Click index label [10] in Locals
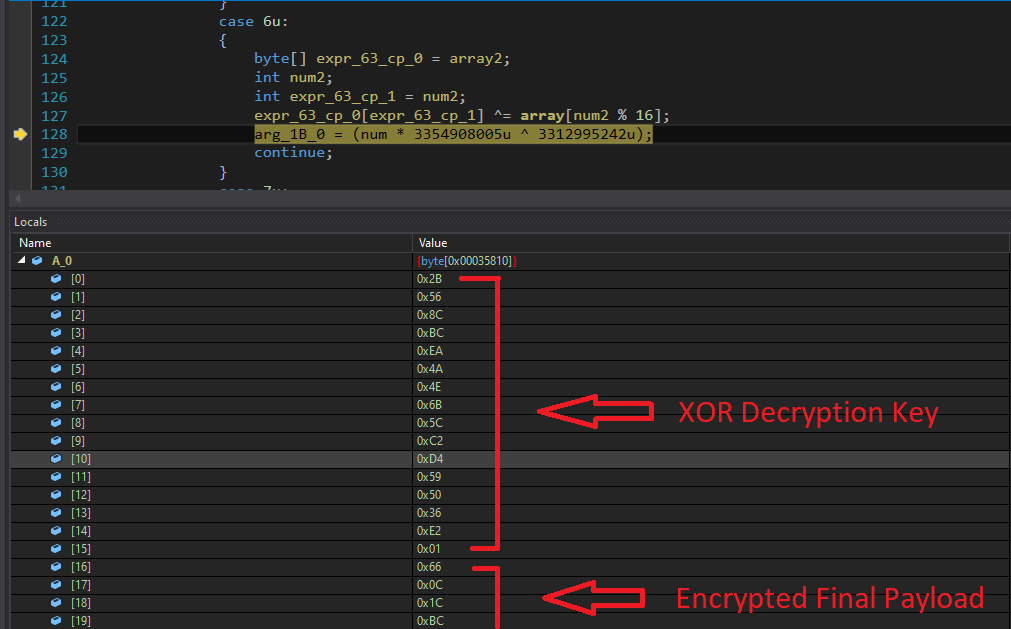This screenshot has height=629, width=1011. [81, 459]
